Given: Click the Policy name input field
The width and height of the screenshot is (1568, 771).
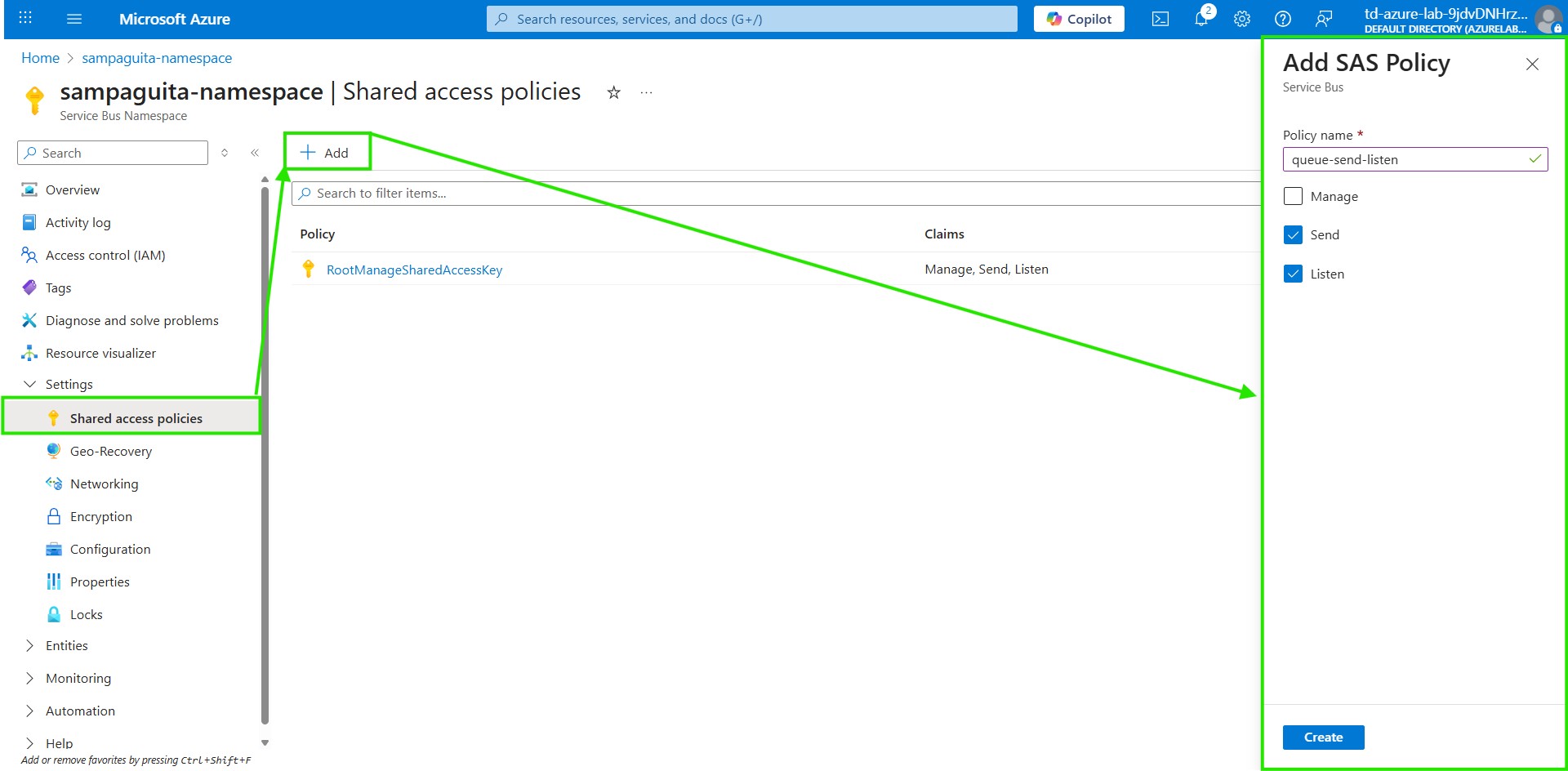Looking at the screenshot, I should click(x=1406, y=159).
